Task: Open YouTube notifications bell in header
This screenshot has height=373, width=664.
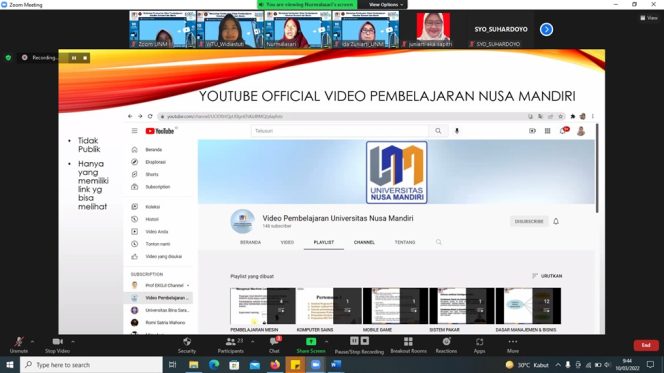Action: click(563, 131)
